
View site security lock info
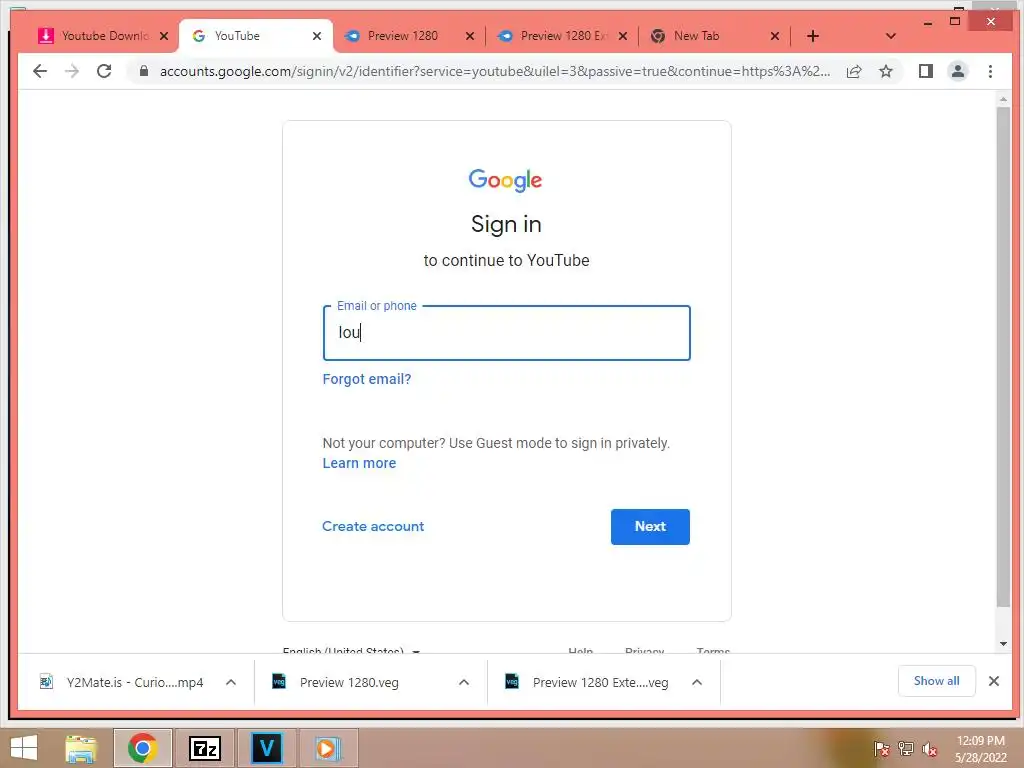pos(144,71)
